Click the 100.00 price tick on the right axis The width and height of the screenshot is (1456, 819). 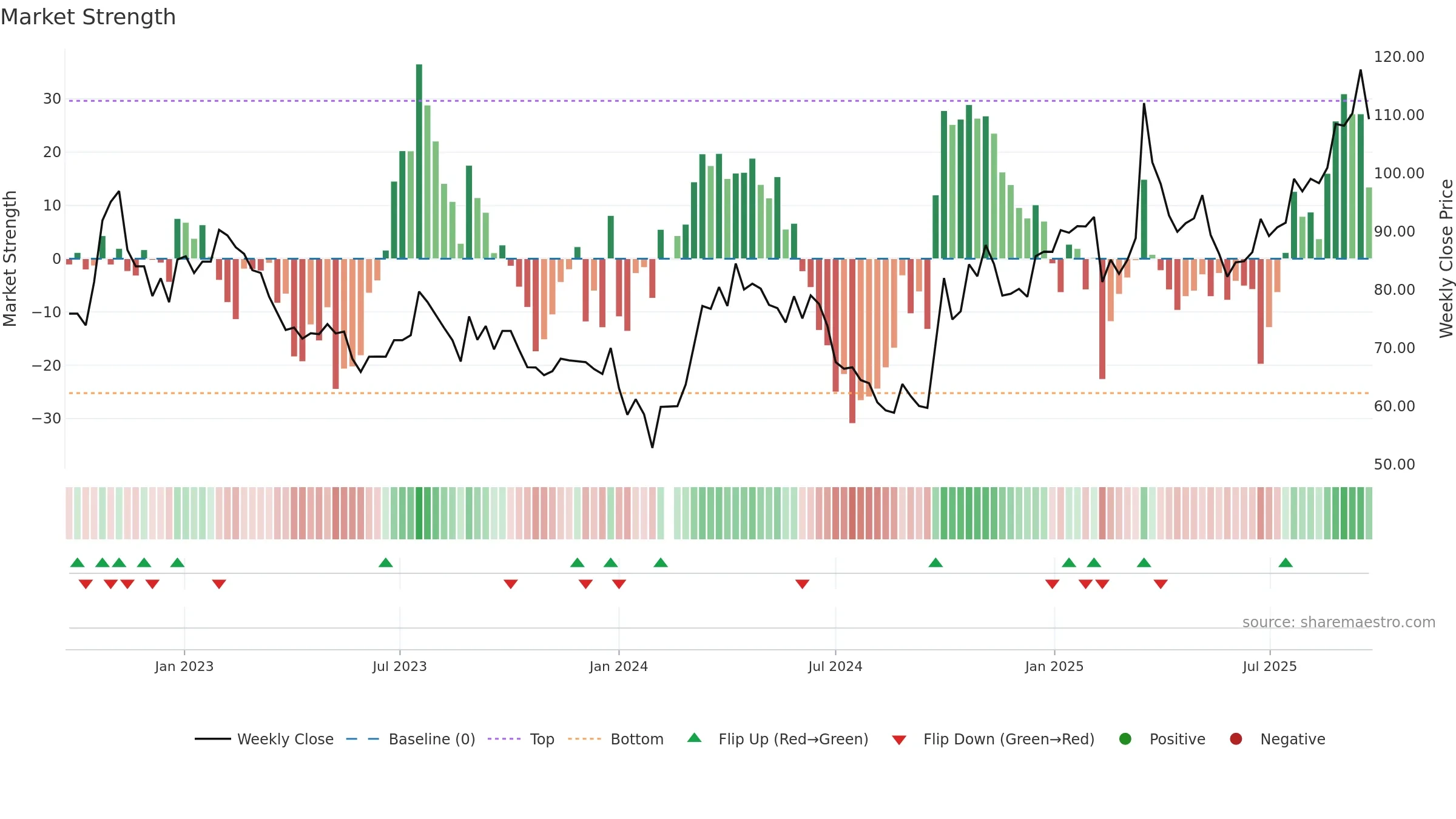click(1399, 174)
